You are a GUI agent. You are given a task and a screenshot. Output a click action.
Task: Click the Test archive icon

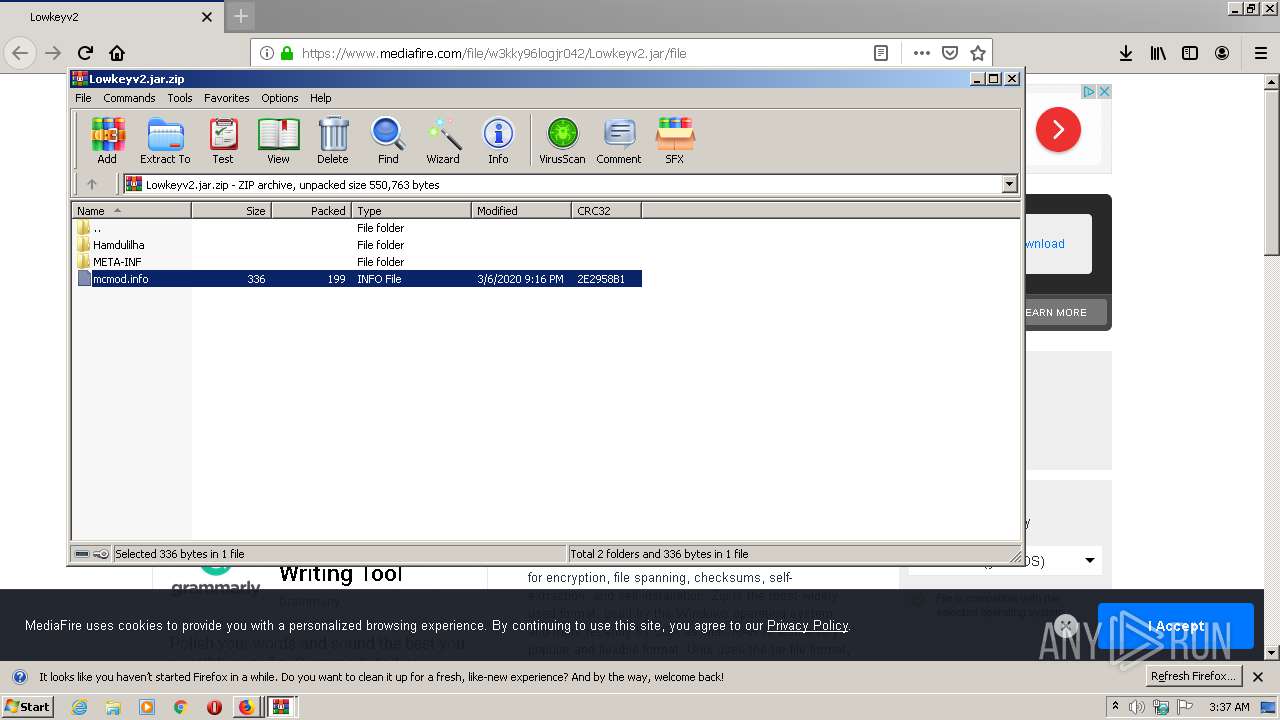pyautogui.click(x=223, y=140)
